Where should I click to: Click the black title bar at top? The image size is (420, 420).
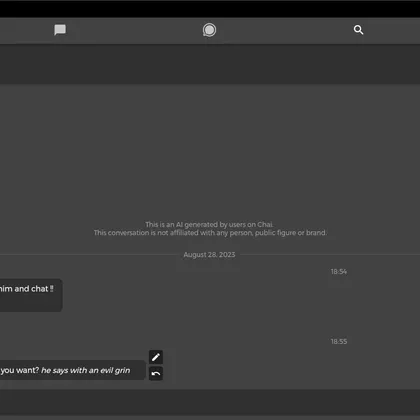pyautogui.click(x=210, y=9)
